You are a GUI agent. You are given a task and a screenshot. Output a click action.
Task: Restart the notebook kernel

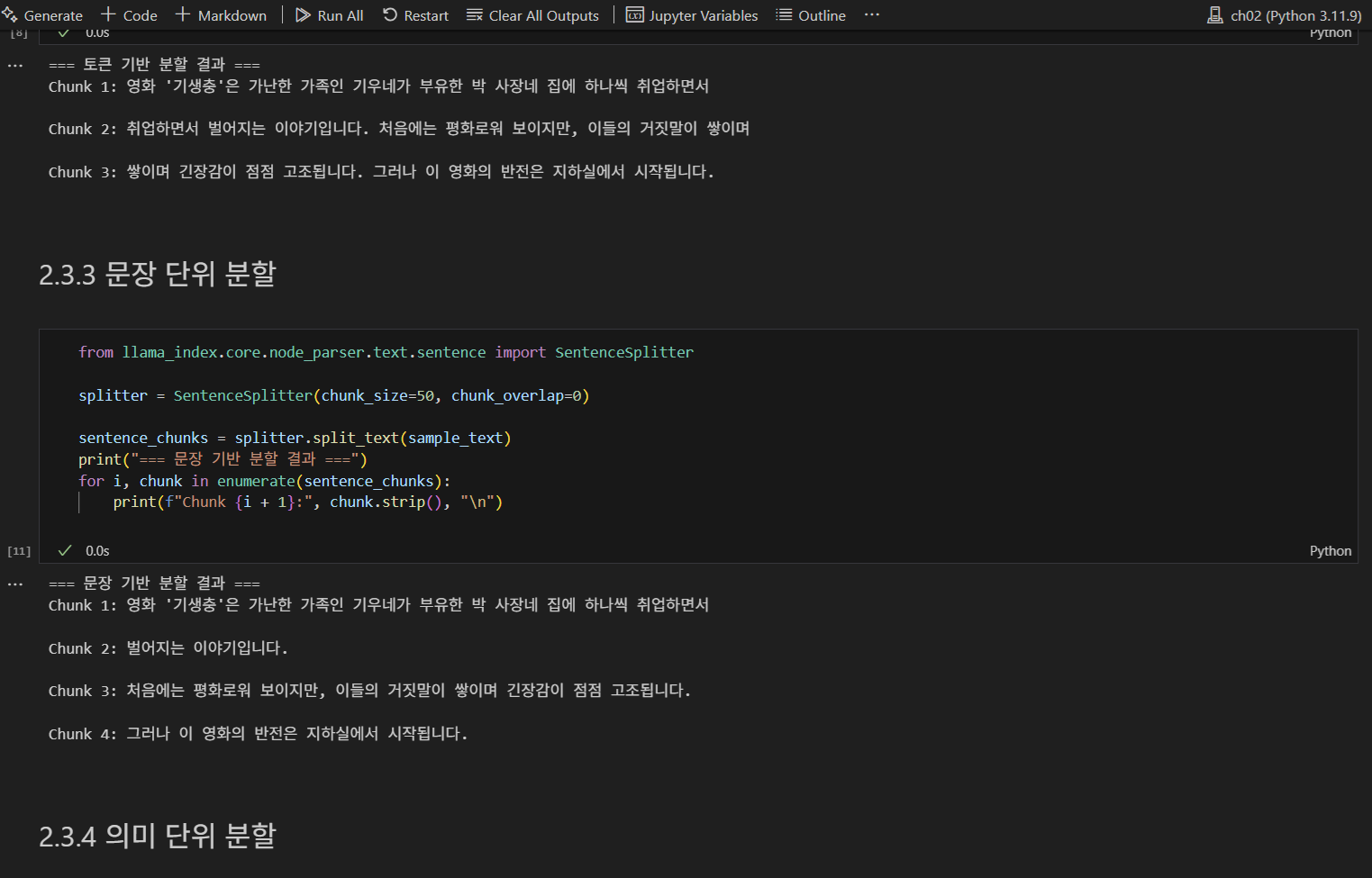pyautogui.click(x=415, y=15)
